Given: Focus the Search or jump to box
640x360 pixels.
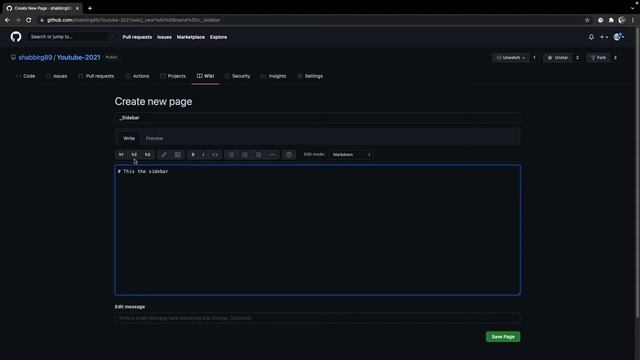Looking at the screenshot, I should (72, 37).
